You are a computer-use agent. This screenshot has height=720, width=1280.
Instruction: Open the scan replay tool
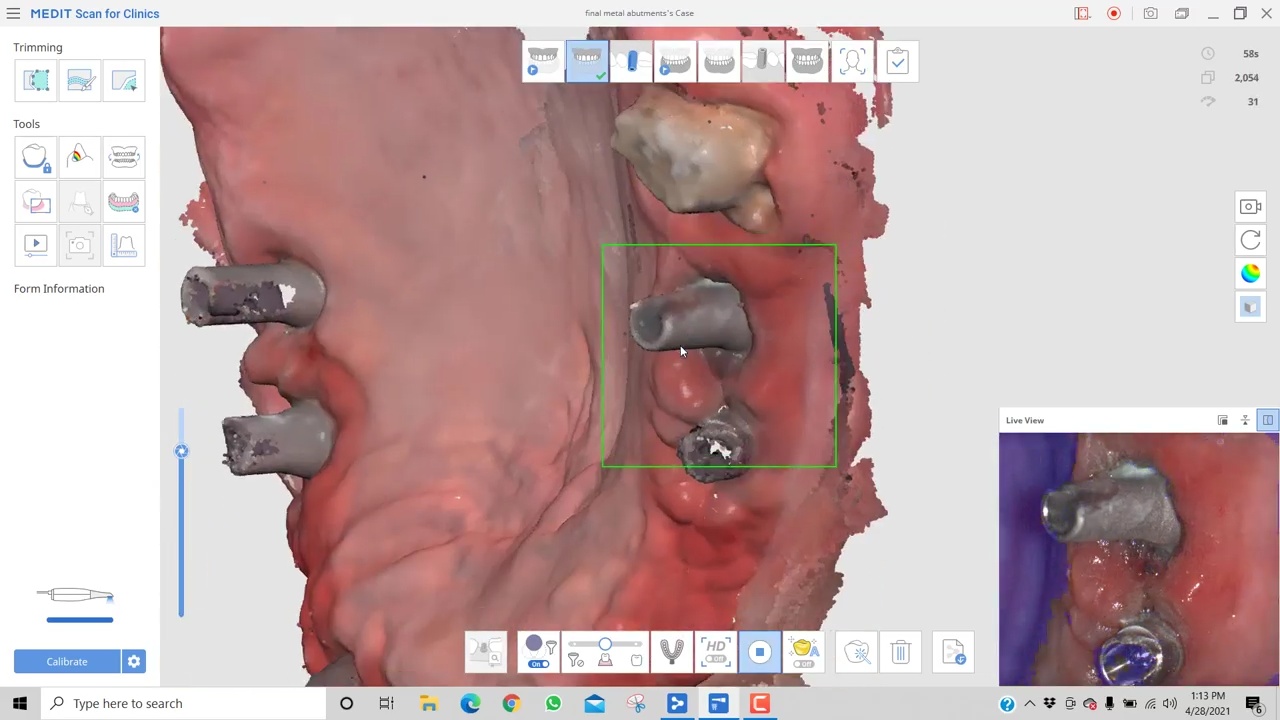[x=36, y=245]
